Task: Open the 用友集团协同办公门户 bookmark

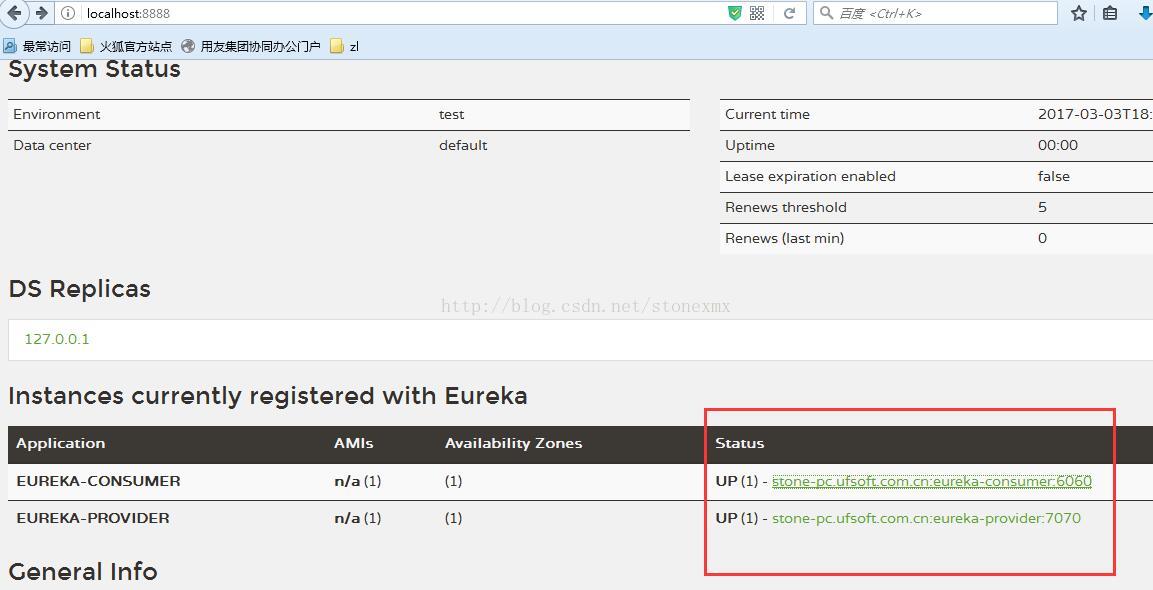Action: (x=251, y=46)
